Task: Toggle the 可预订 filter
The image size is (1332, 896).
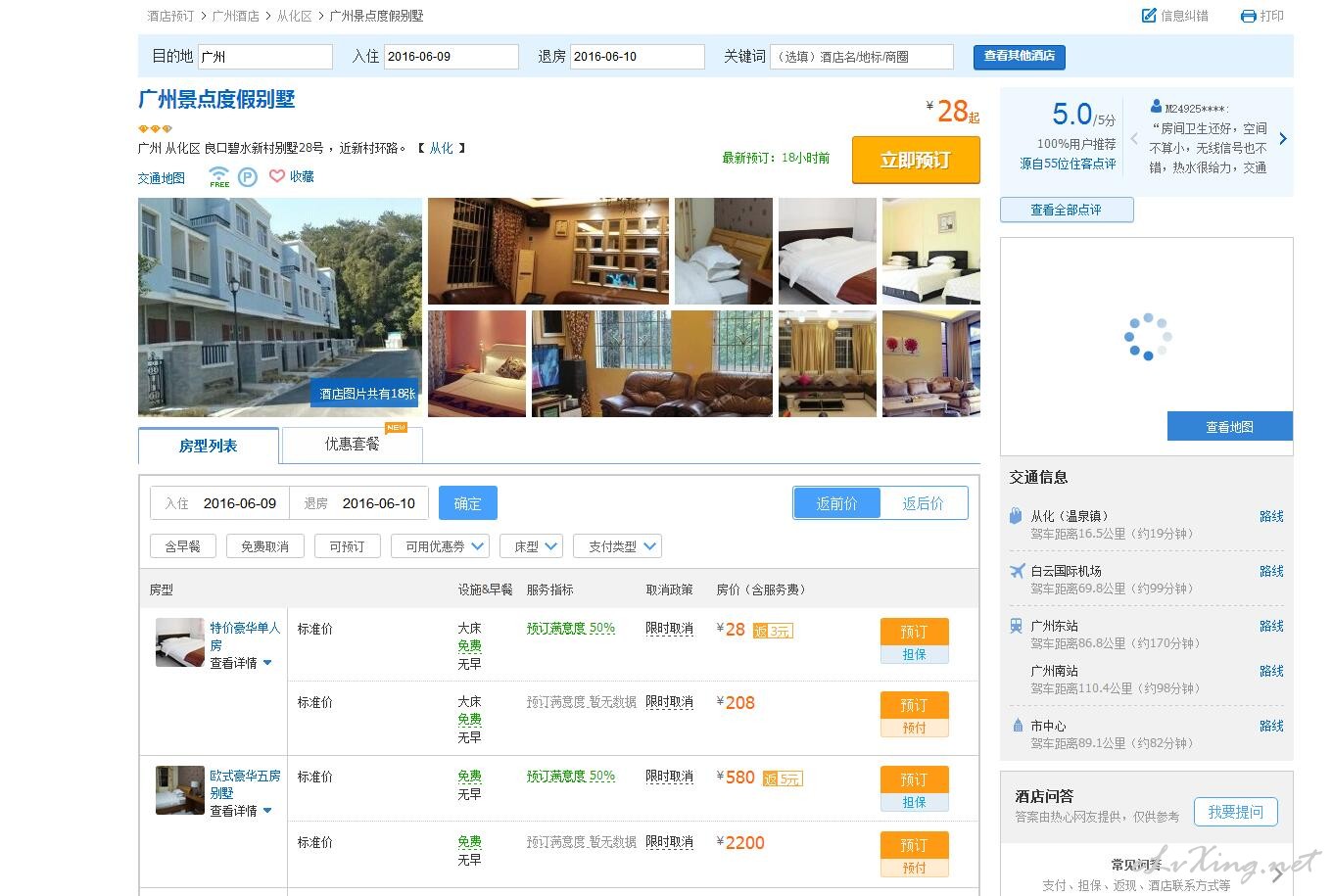Action: click(x=347, y=546)
